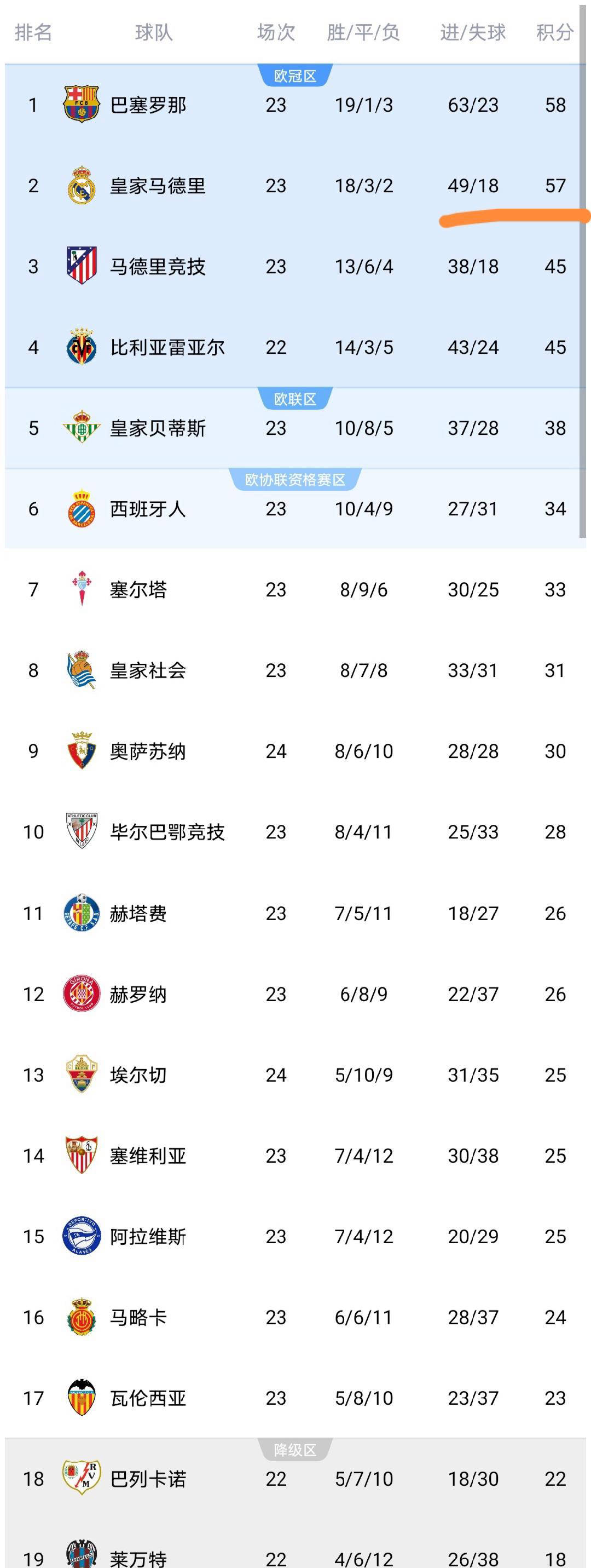Open team name 瓦伦西亚

[148, 1398]
